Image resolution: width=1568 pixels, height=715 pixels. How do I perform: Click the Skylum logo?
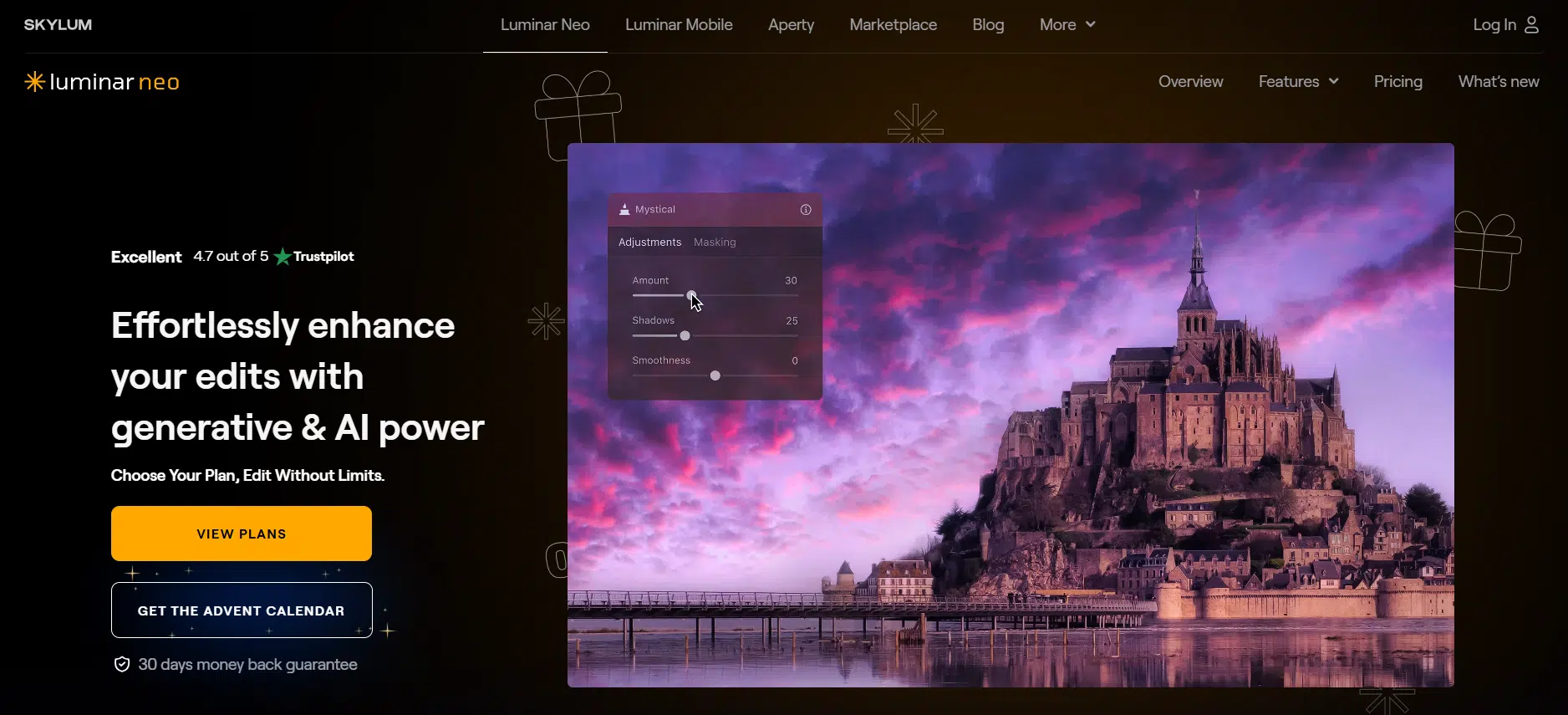pos(58,25)
